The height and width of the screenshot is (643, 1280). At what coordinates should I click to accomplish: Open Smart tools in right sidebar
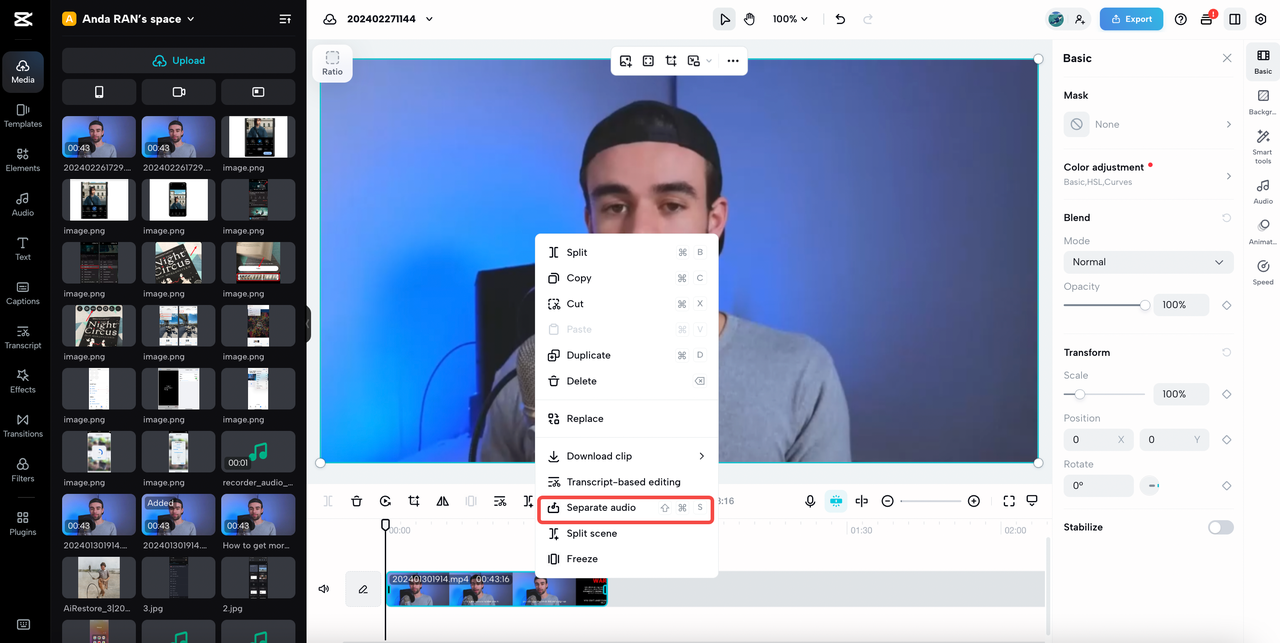(1263, 146)
